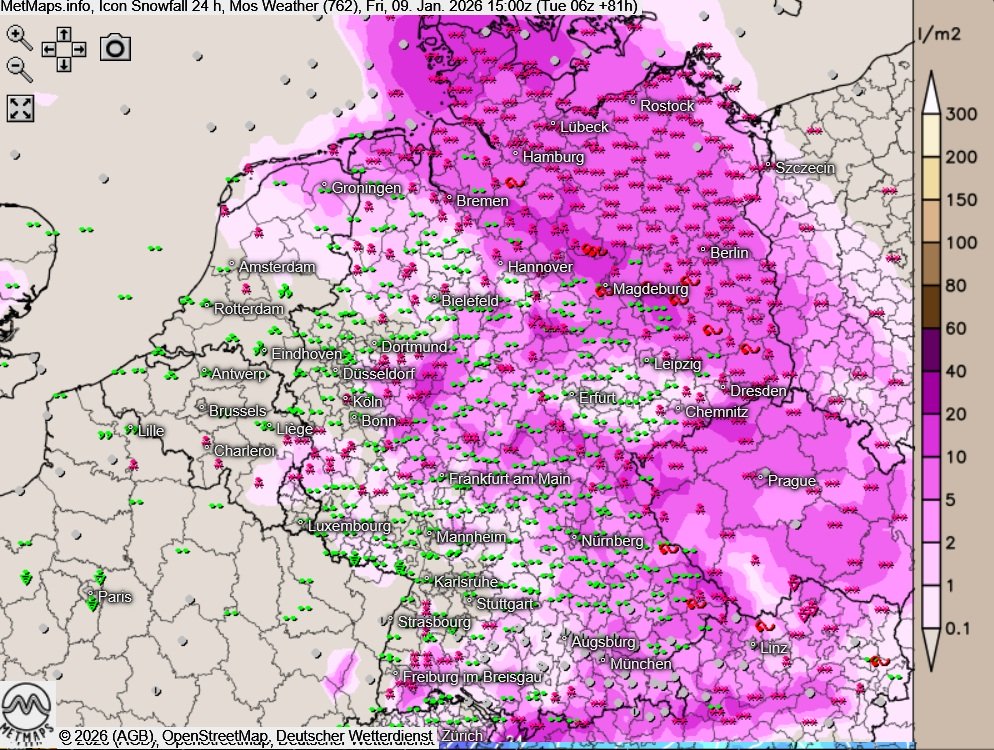This screenshot has height=750, width=994.
Task: Click the Frankfurt am Main label
Action: click(509, 479)
